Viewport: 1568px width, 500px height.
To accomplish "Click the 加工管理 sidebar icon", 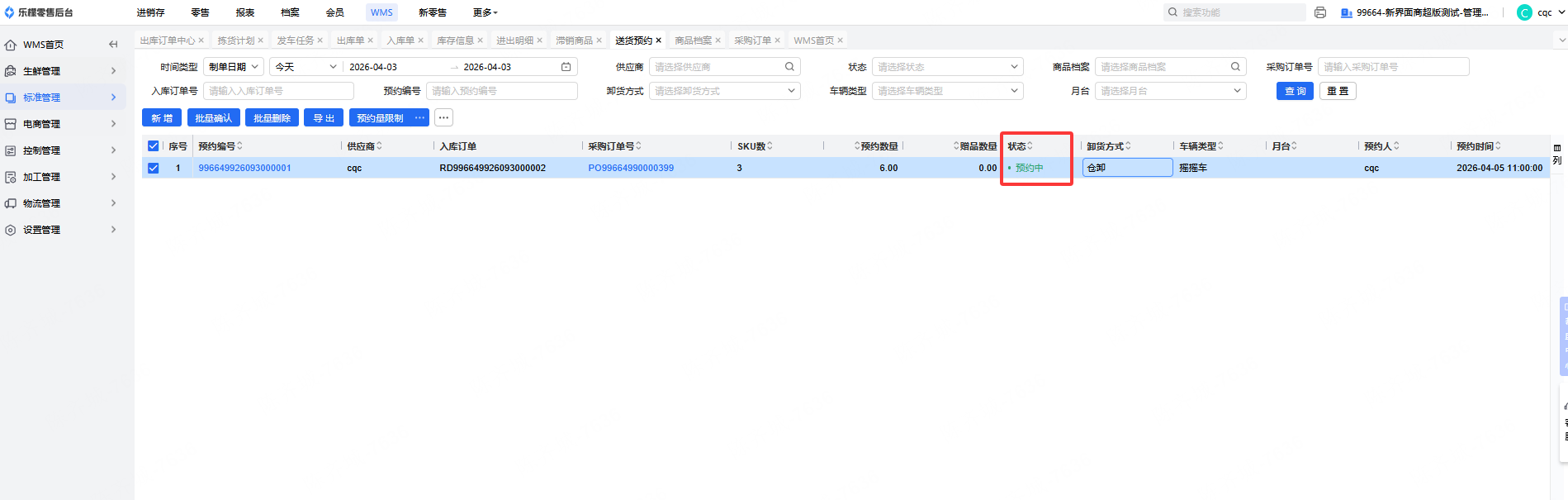I will click(11, 177).
